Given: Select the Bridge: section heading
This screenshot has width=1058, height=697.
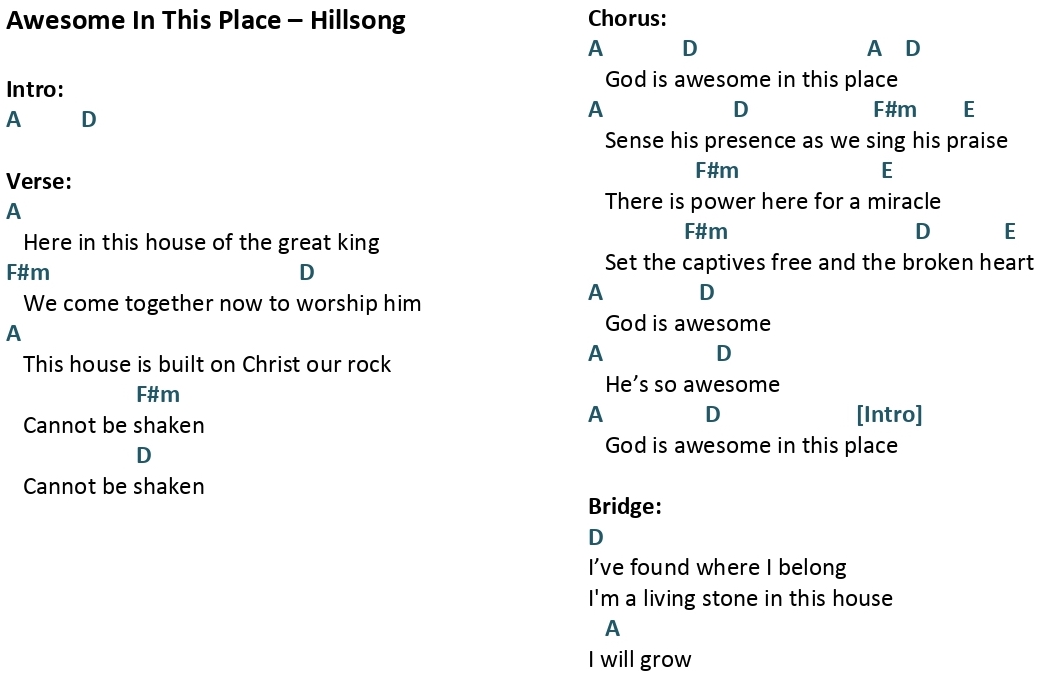Looking at the screenshot, I should 625,506.
